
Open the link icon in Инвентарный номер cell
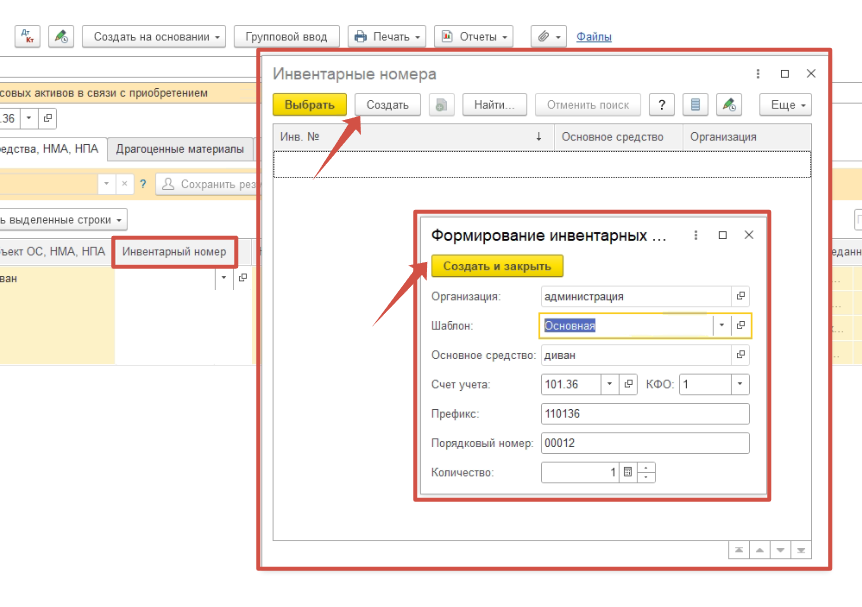[242, 278]
